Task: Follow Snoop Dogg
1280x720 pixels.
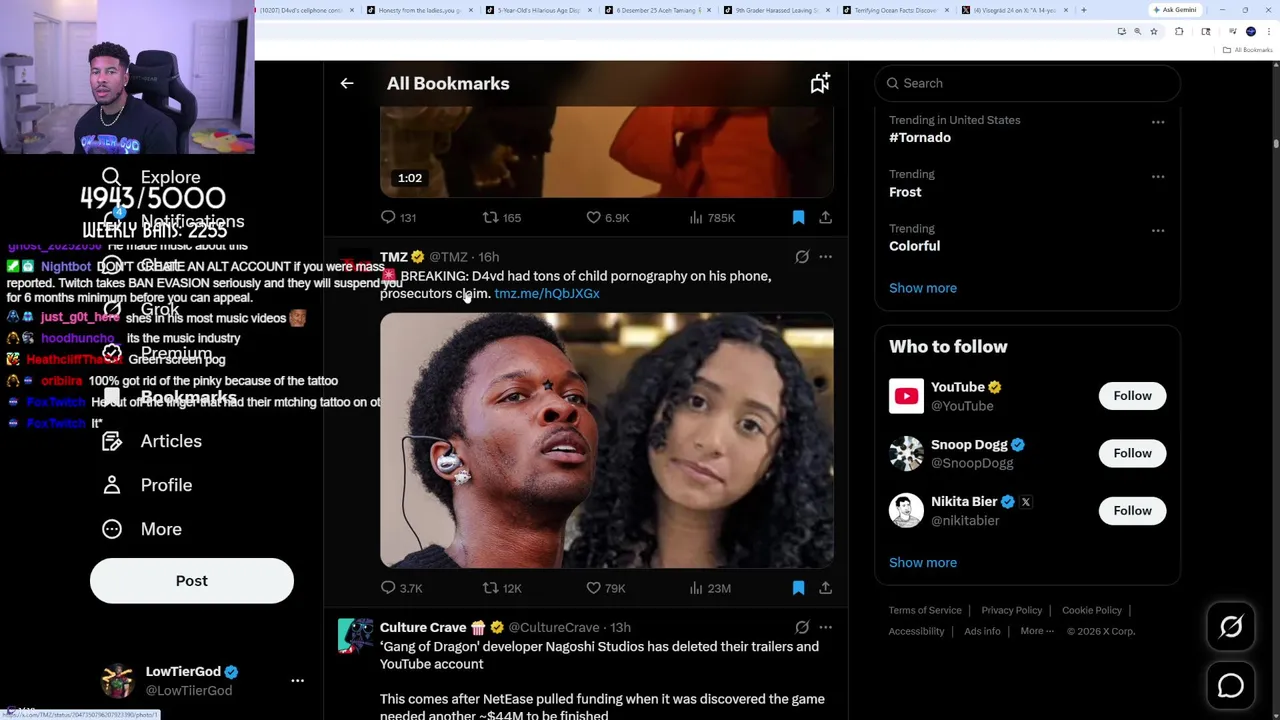Action: [1132, 453]
